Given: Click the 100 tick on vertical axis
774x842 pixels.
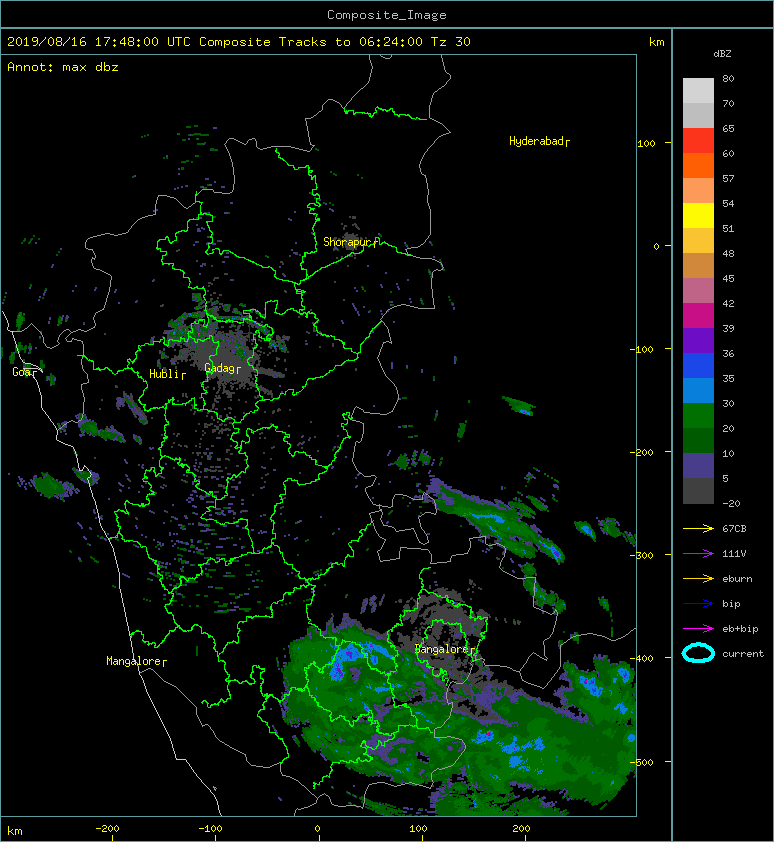Looking at the screenshot, I should (x=646, y=143).
